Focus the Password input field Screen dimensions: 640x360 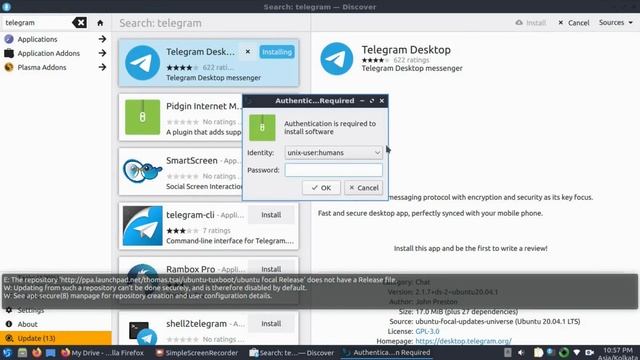click(x=333, y=170)
